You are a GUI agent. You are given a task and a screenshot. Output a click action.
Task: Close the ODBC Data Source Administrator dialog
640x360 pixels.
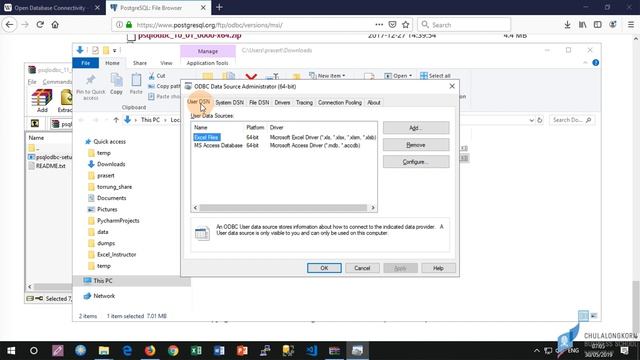(x=452, y=86)
